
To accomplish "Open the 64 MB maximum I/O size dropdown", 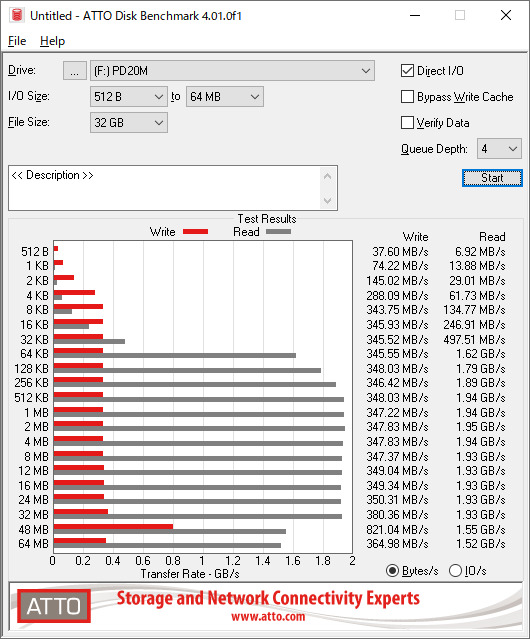I will click(x=225, y=97).
